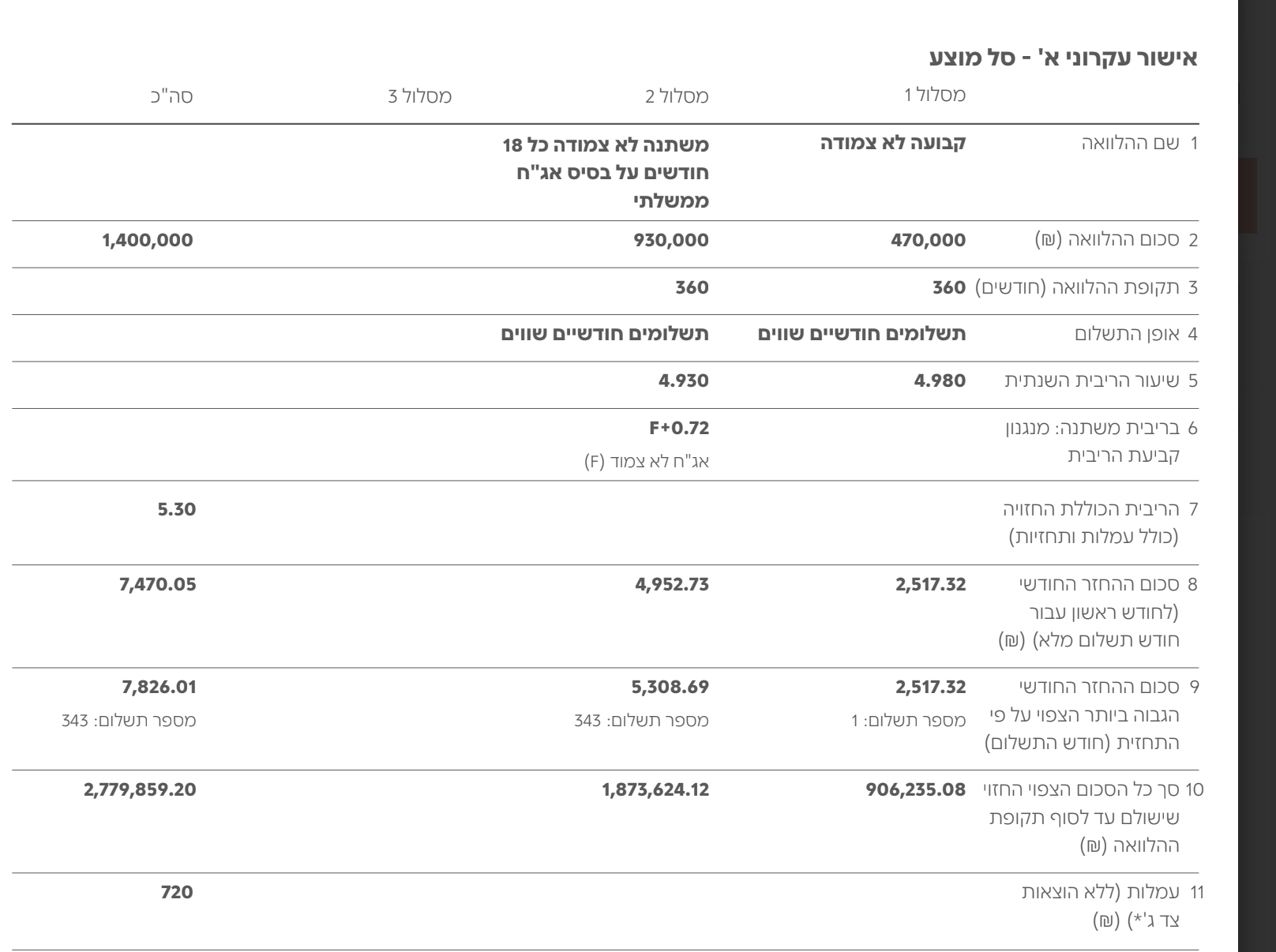Click the 930,000 loan amount
The width and height of the screenshot is (1276, 952).
[x=671, y=240]
